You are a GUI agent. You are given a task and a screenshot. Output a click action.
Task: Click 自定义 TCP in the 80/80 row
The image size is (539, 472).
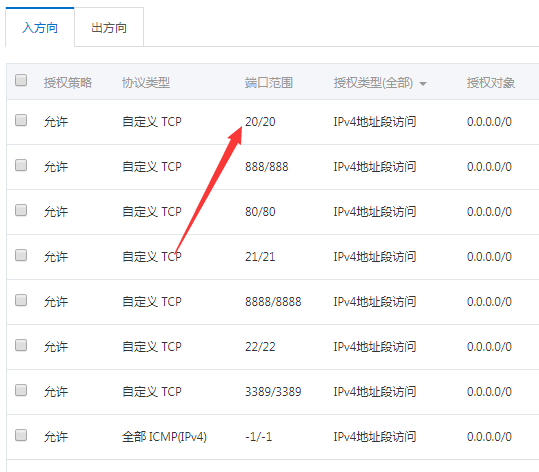[x=152, y=212]
